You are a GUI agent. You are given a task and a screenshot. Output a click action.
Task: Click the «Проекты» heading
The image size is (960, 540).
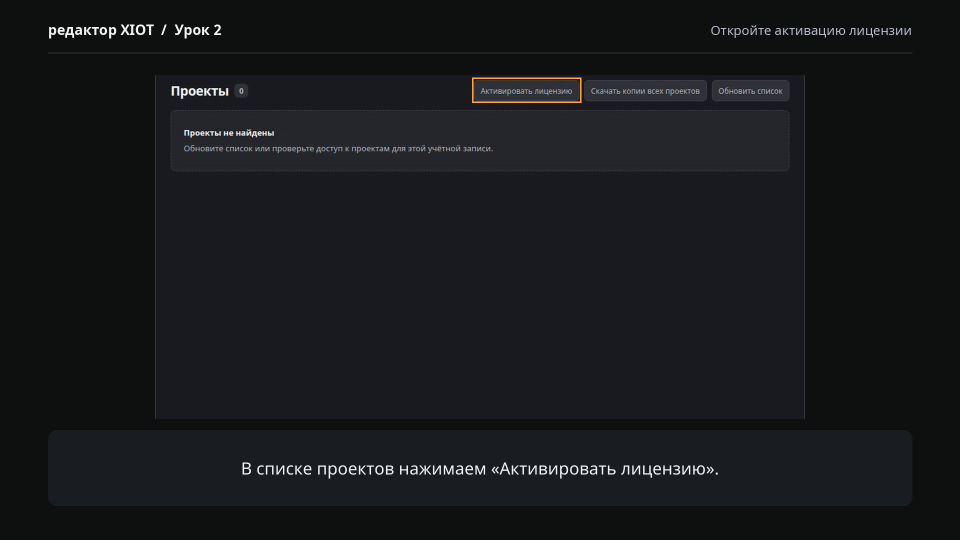pyautogui.click(x=200, y=91)
